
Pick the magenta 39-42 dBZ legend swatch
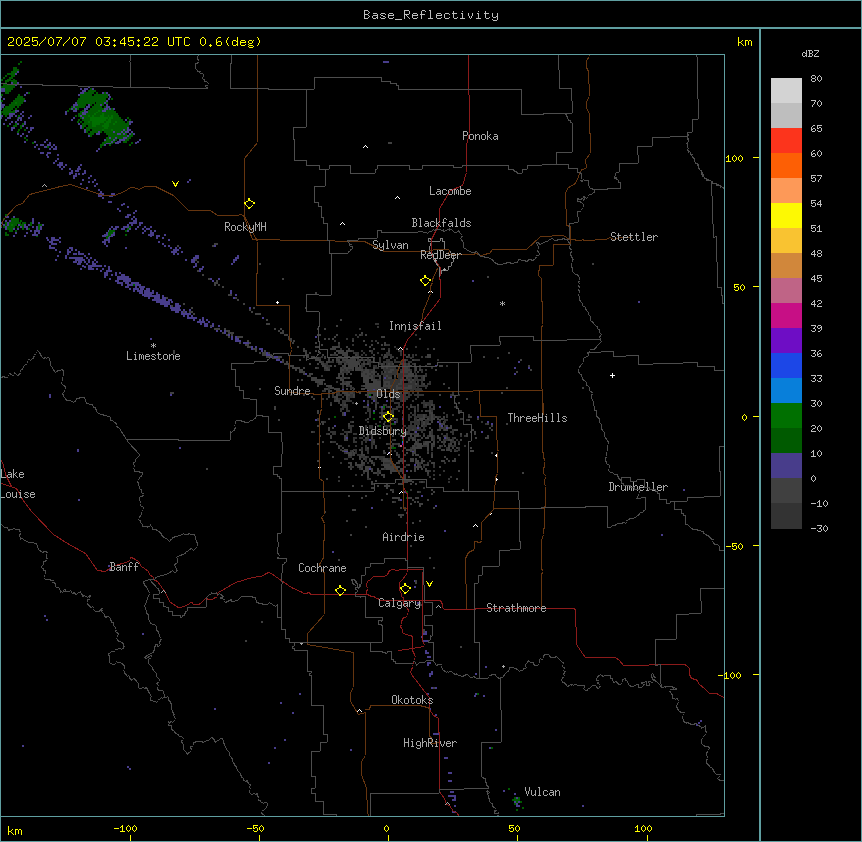786,315
